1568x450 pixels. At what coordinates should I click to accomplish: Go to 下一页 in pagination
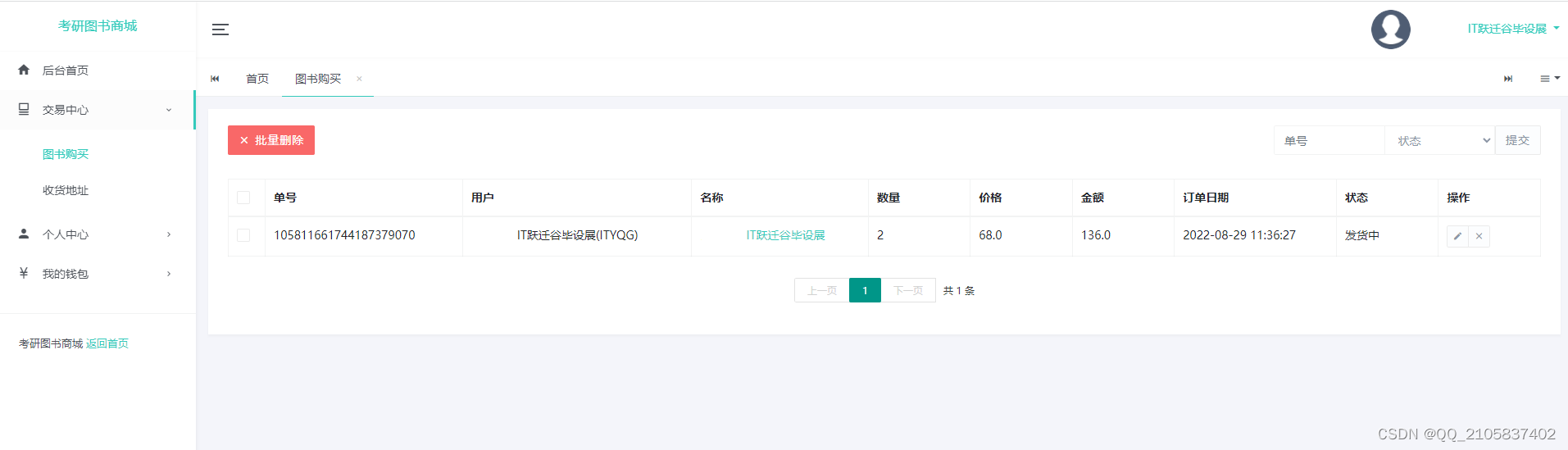[x=908, y=290]
